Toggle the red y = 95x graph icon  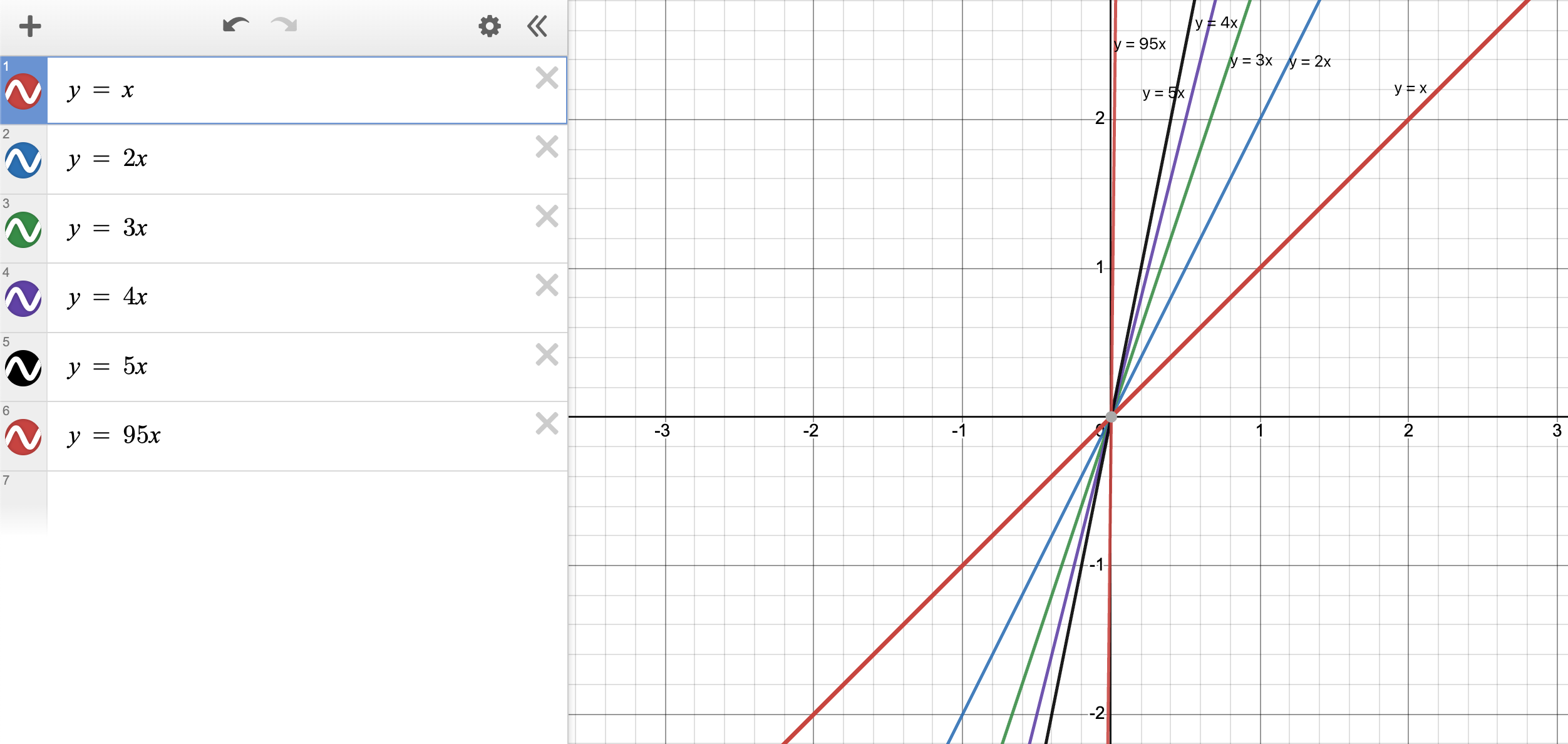[x=23, y=437]
